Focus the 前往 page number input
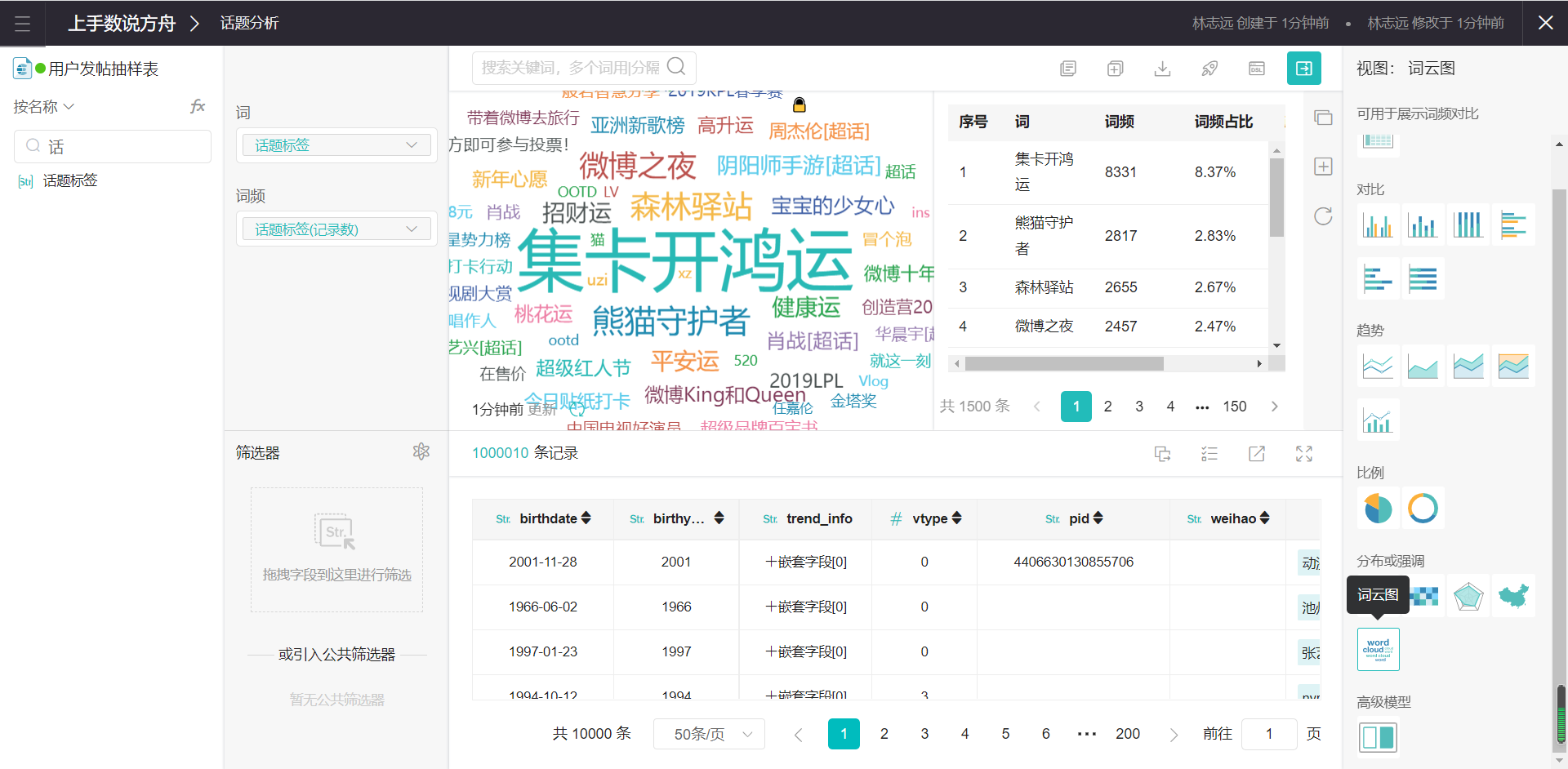1568x769 pixels. [1269, 734]
